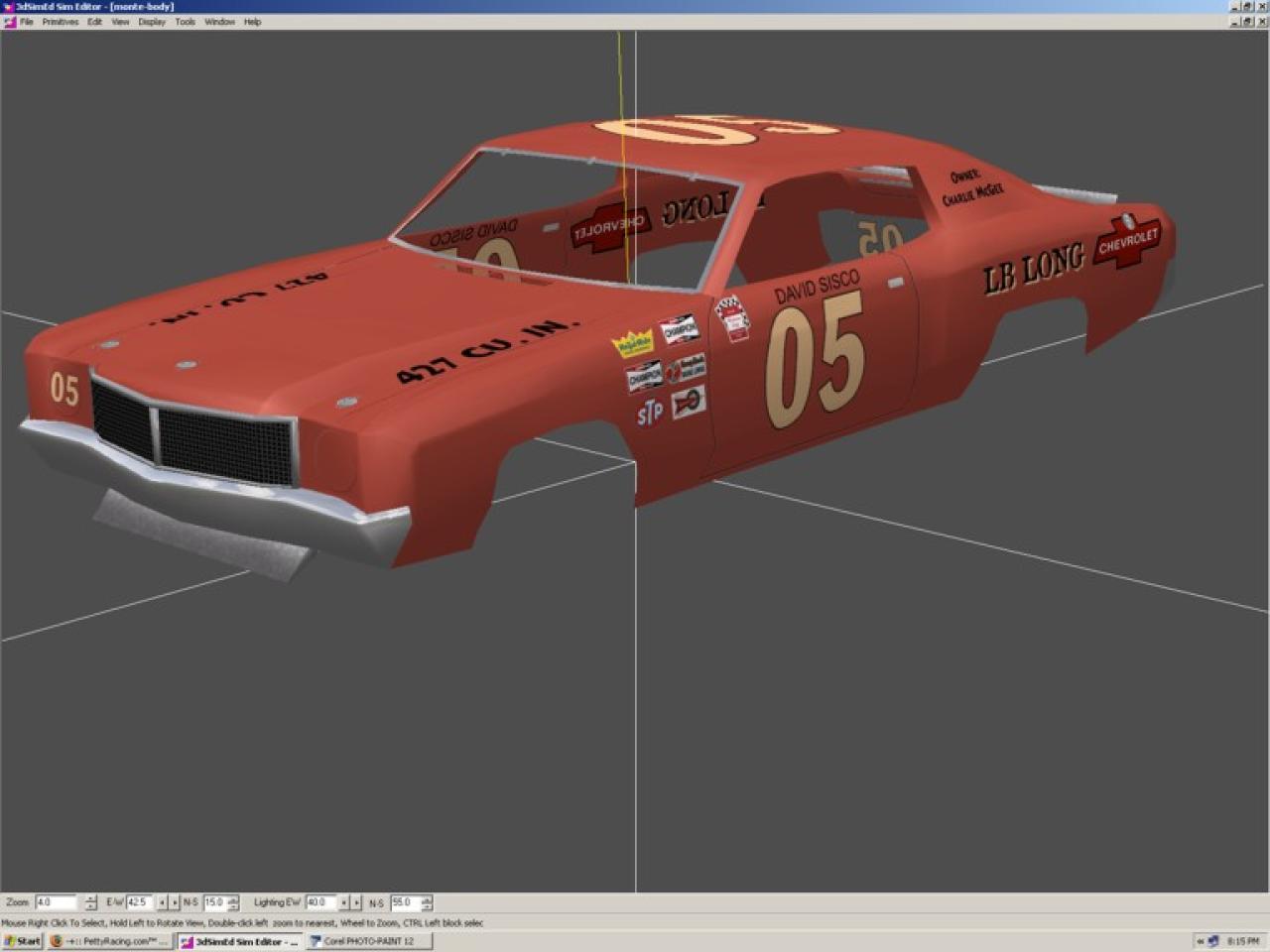
Task: Click the Zoom spinner arrows
Action: [x=91, y=902]
